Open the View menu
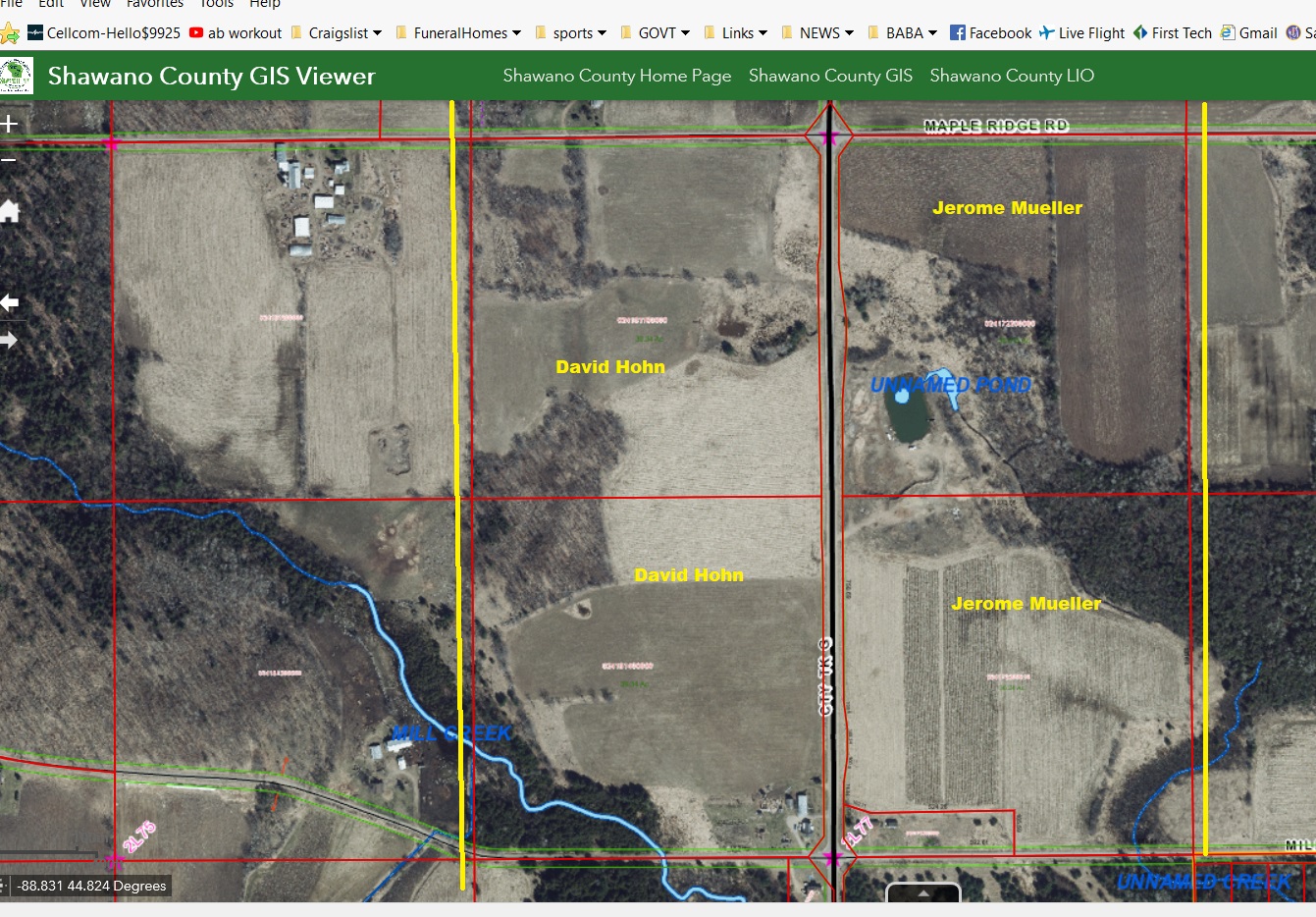Viewport: 1316px width, 917px height. (x=95, y=4)
